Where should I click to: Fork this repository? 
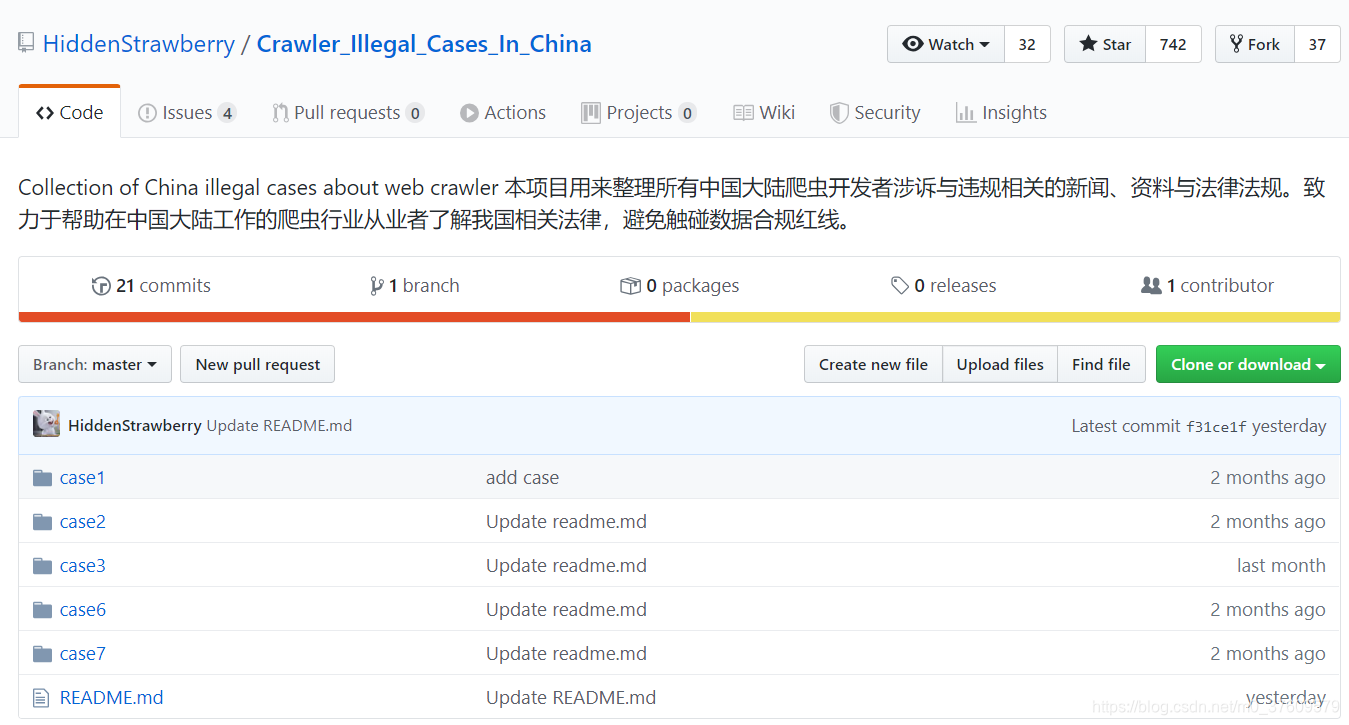[1255, 44]
